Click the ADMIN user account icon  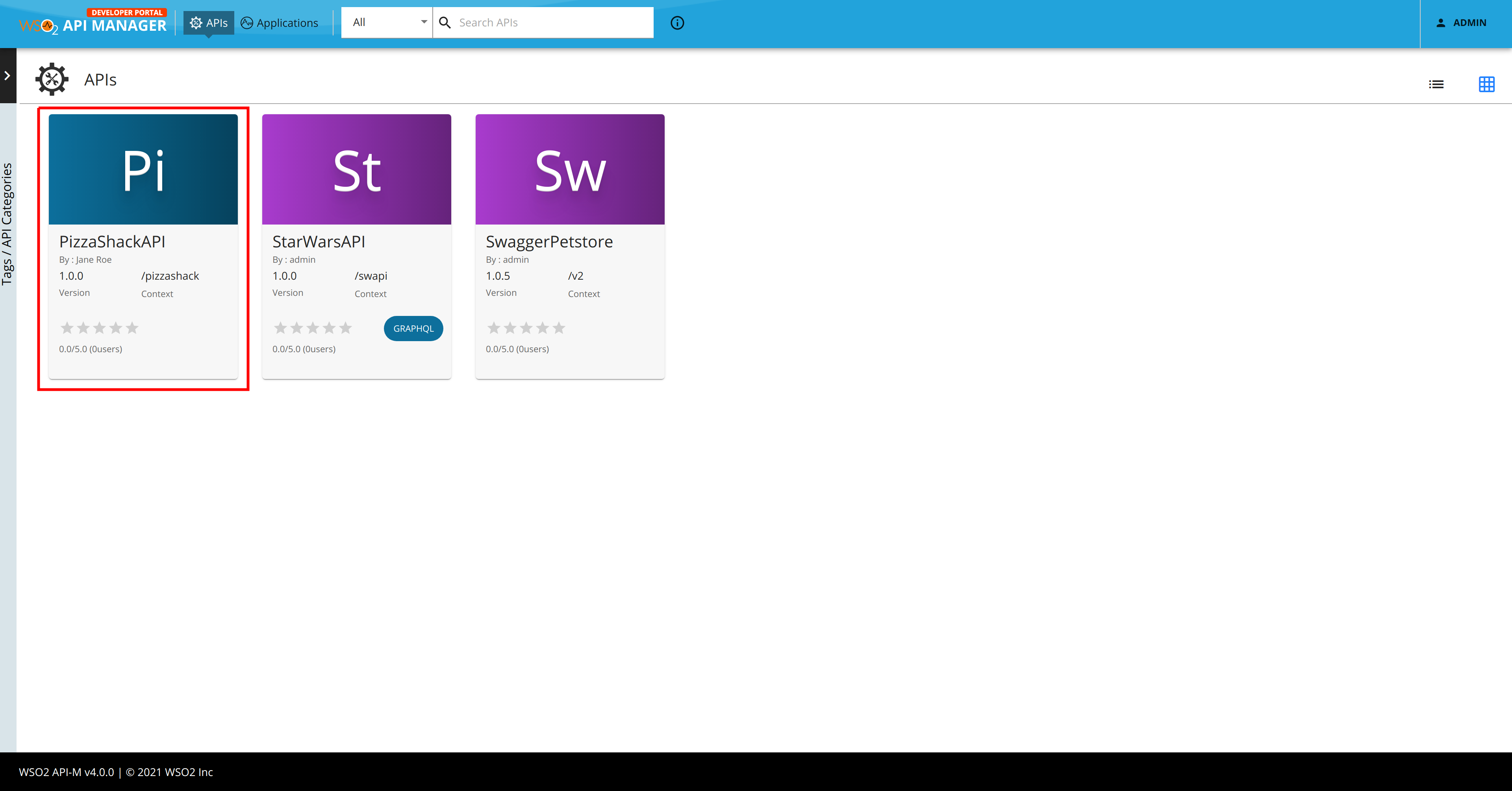pyautogui.click(x=1442, y=23)
